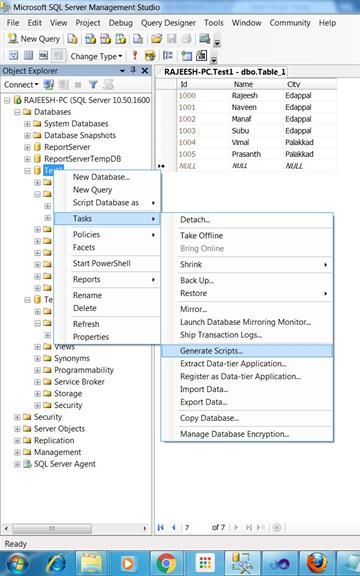This screenshot has width=360, height=576.
Task: Expand the SQL Server Agent node
Action: pos(17,464)
